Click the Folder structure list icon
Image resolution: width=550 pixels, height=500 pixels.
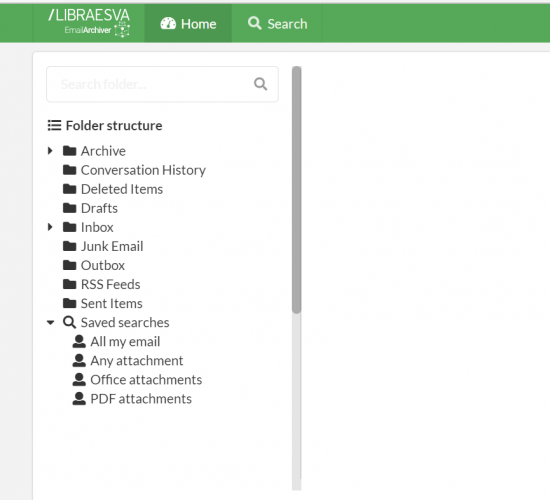tap(54, 125)
